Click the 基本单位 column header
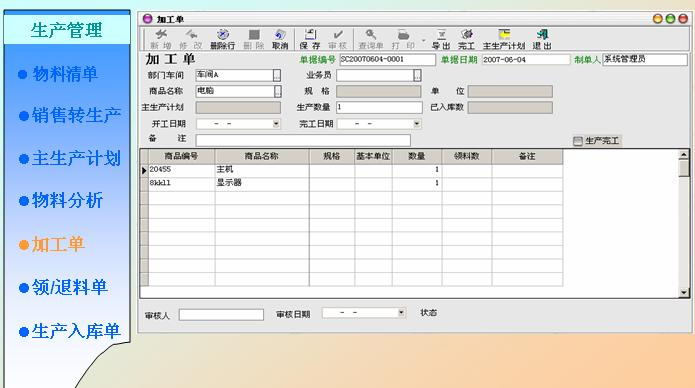 (x=373, y=156)
